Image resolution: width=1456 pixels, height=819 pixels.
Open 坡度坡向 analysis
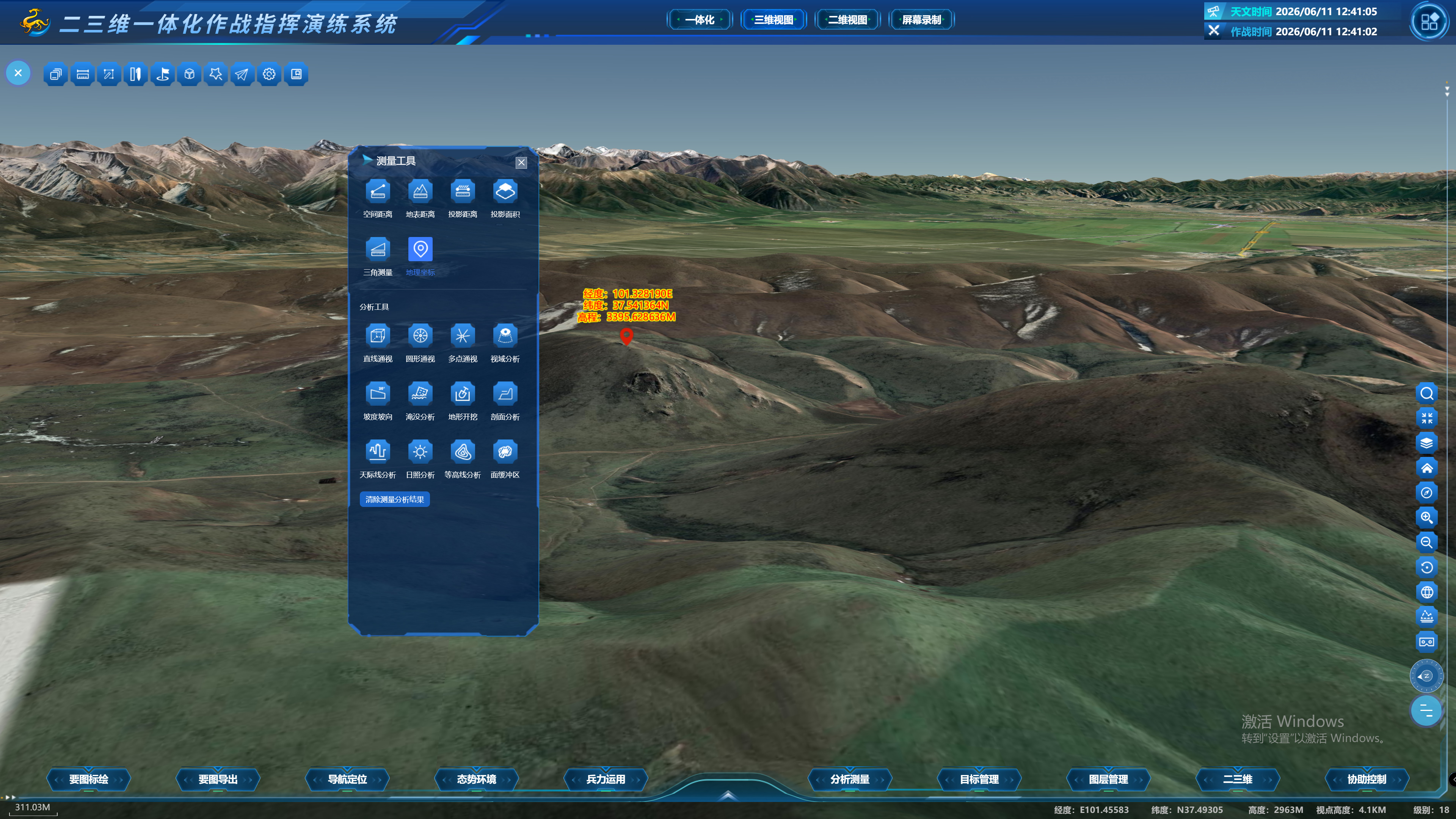pos(378,394)
